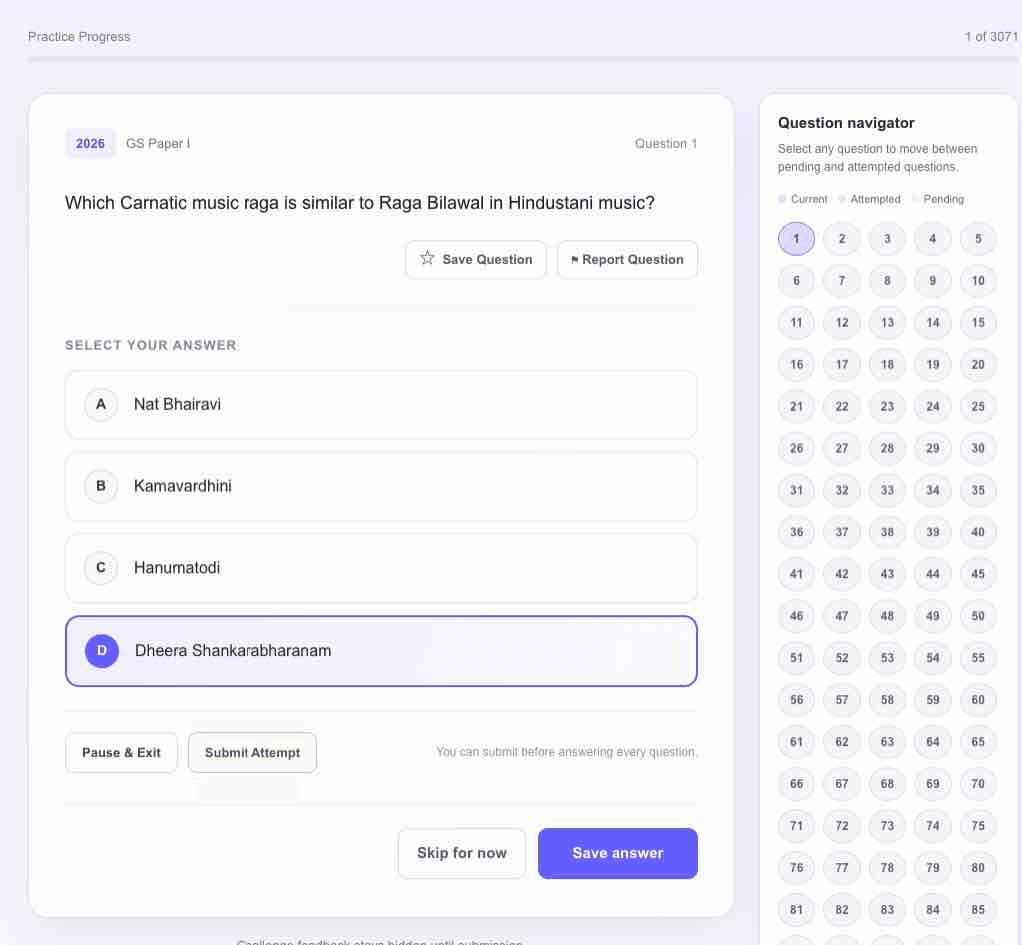
Task: Navigate to question 12
Action: [841, 323]
